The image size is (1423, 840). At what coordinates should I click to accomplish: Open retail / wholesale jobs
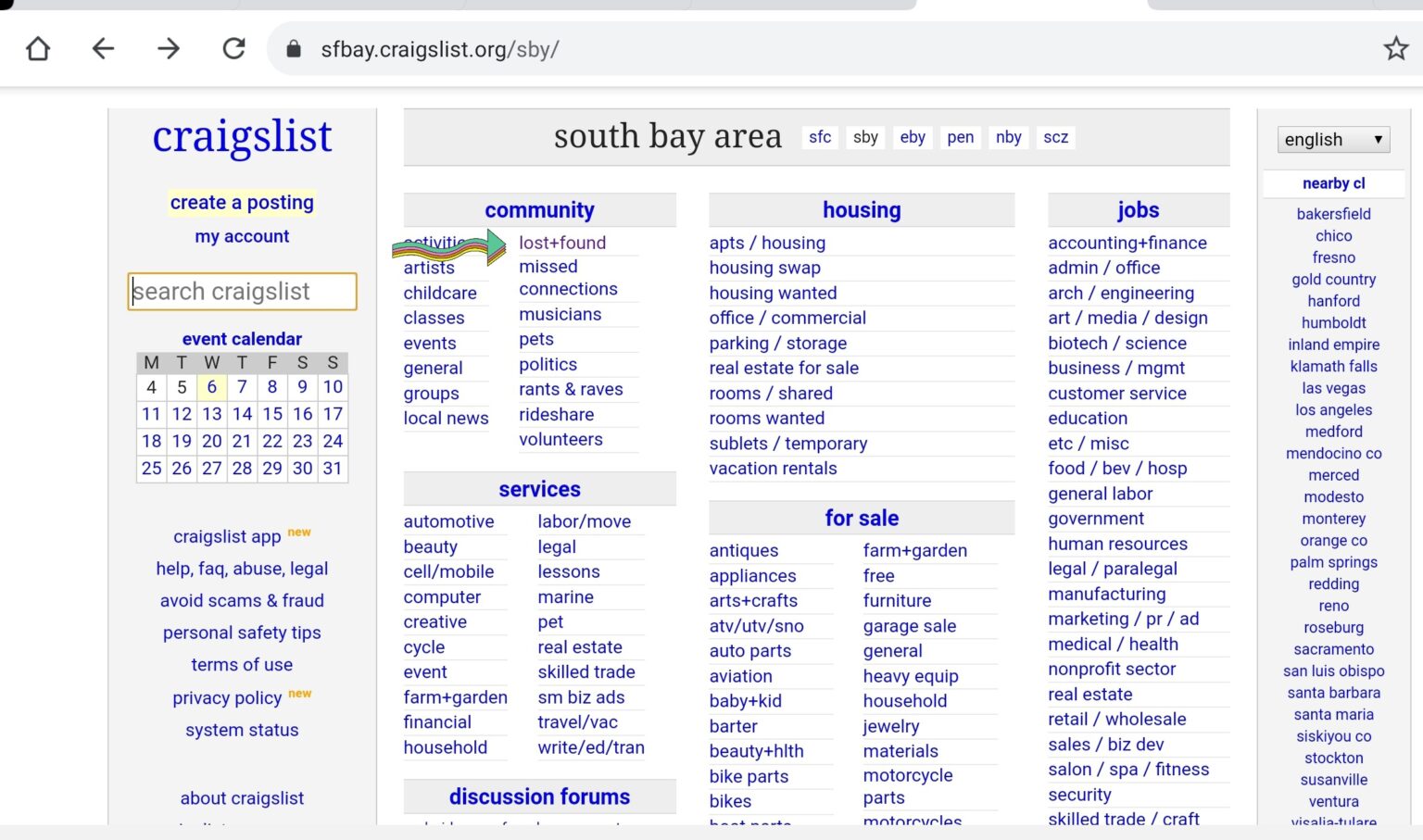1117,719
